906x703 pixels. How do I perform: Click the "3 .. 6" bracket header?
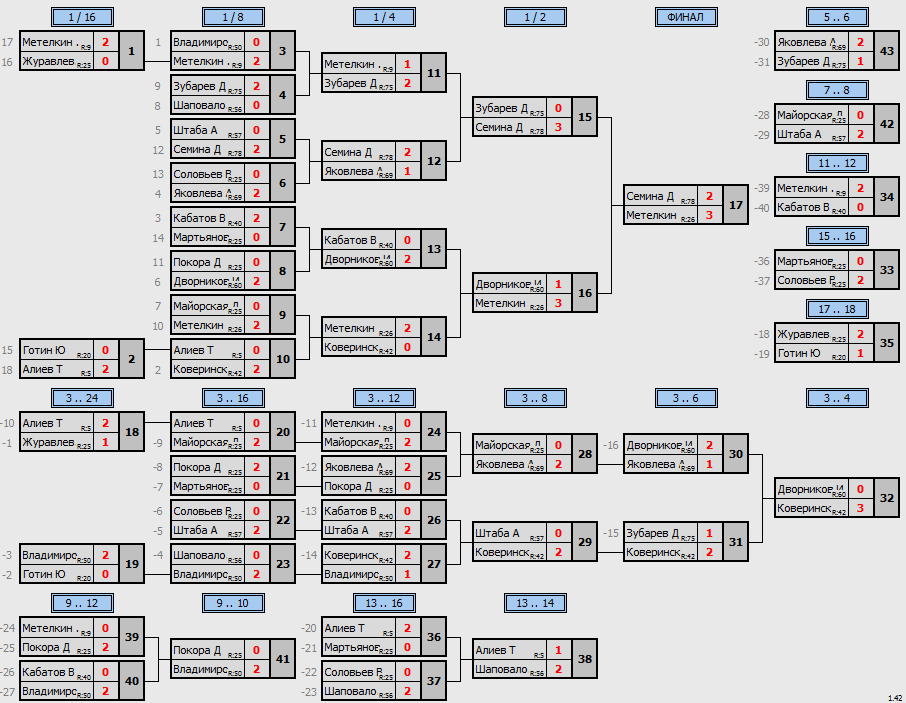[686, 398]
